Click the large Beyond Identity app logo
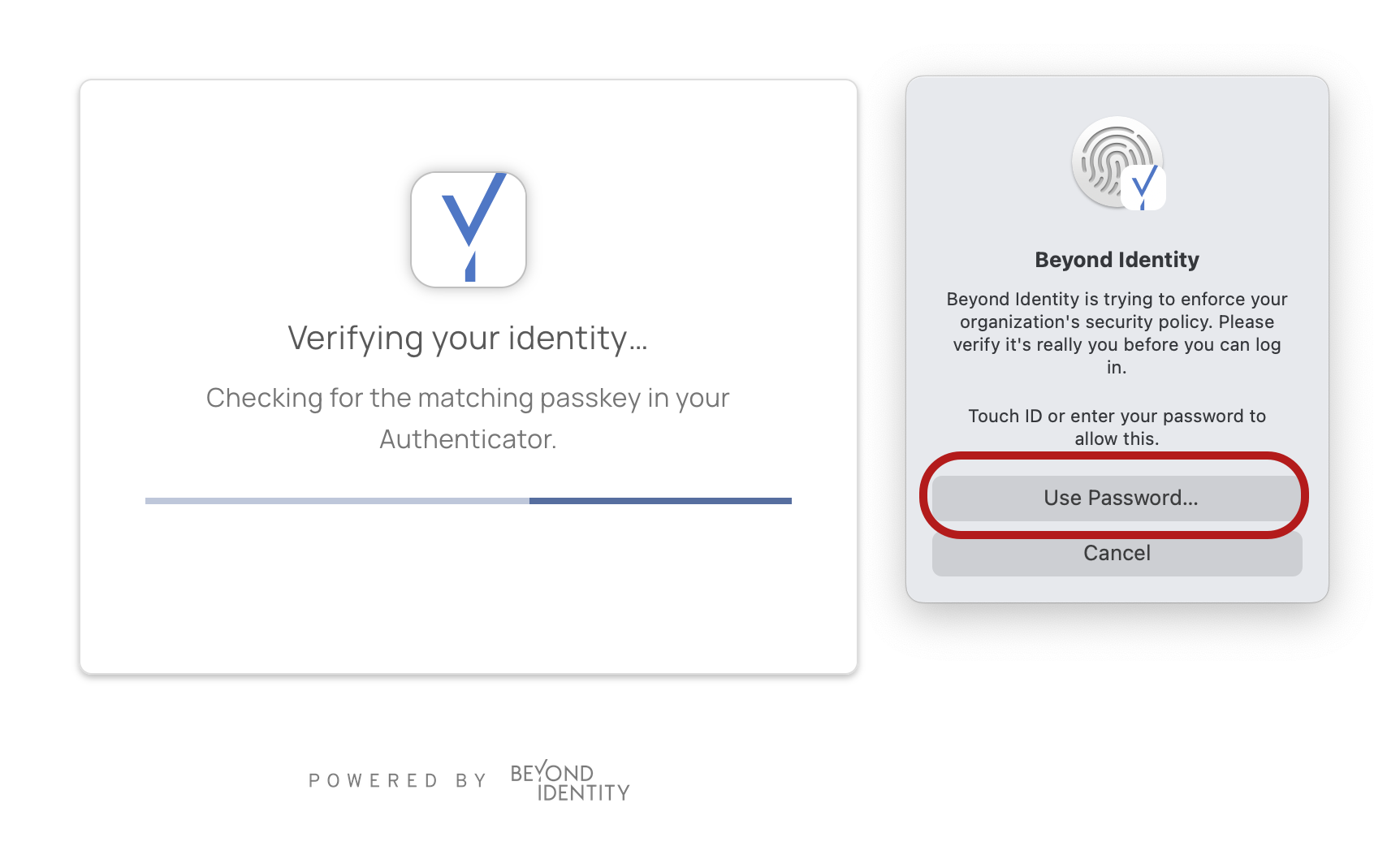This screenshot has height=859, width=1400. click(x=469, y=230)
